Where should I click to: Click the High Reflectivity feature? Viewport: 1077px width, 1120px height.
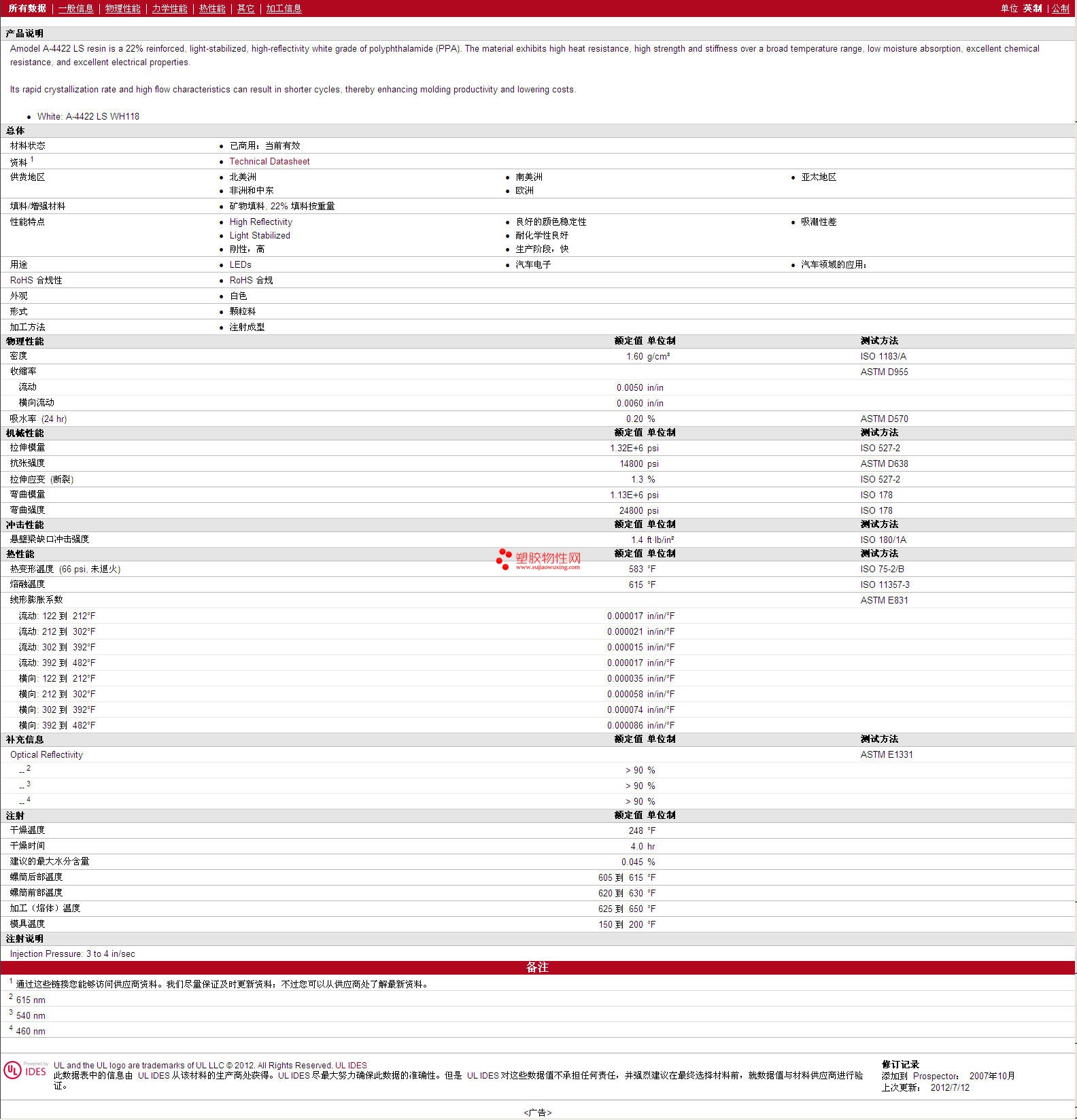tap(261, 222)
